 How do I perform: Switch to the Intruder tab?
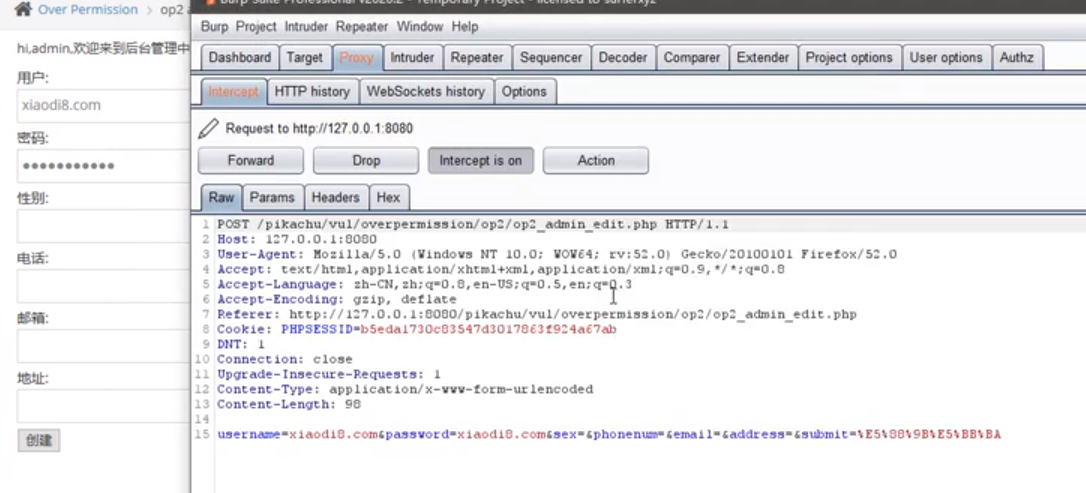click(412, 57)
